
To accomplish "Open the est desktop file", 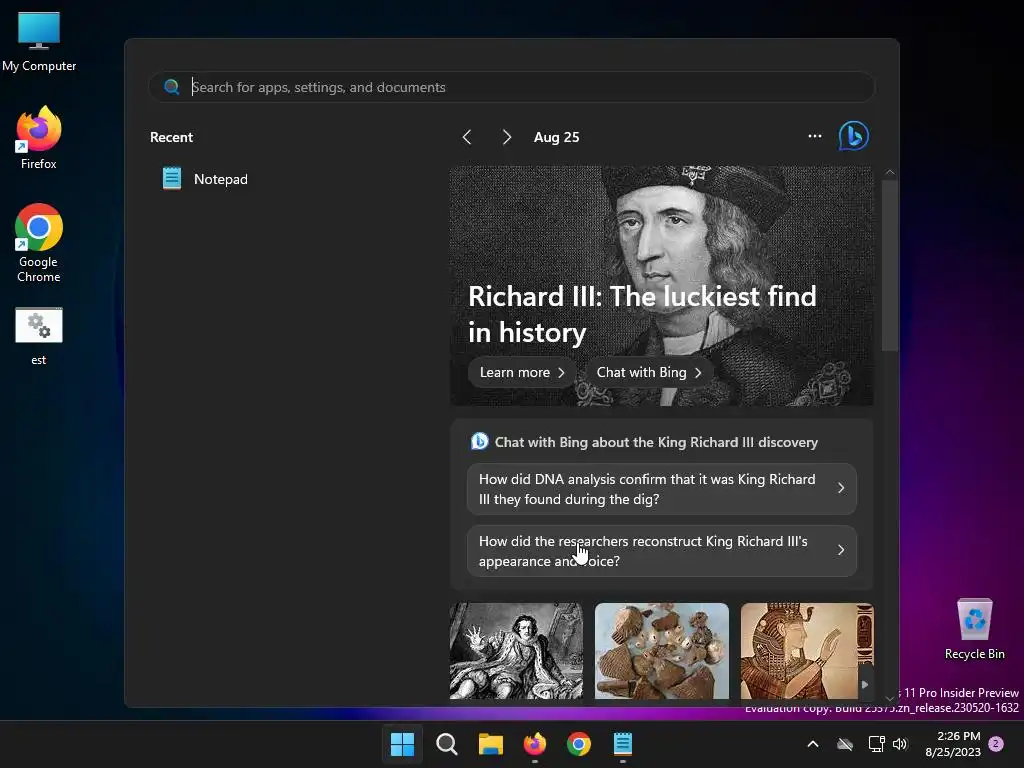I will [39, 336].
